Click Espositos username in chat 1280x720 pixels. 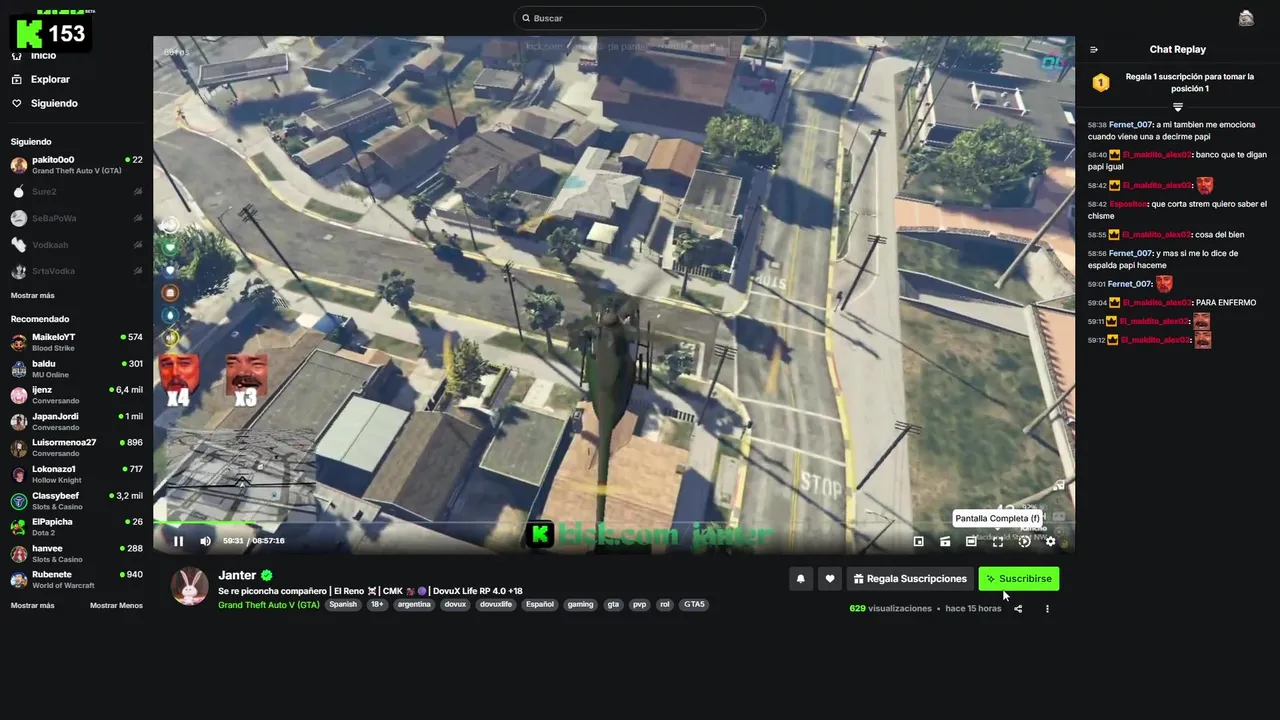tap(1128, 204)
